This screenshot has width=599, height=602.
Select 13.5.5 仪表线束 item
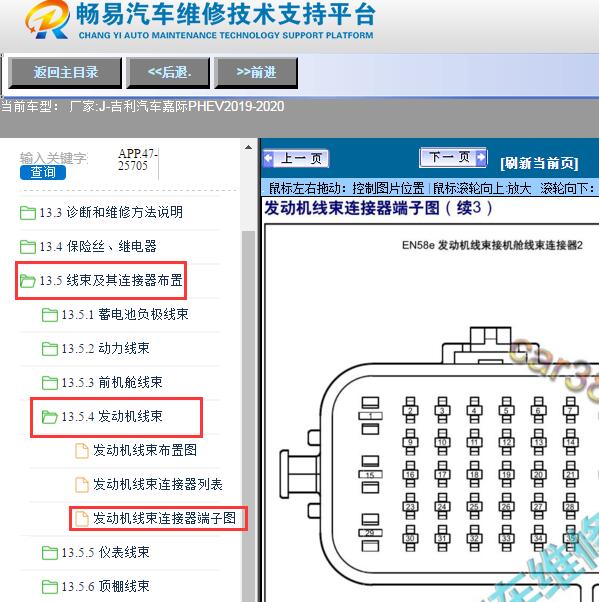point(106,552)
